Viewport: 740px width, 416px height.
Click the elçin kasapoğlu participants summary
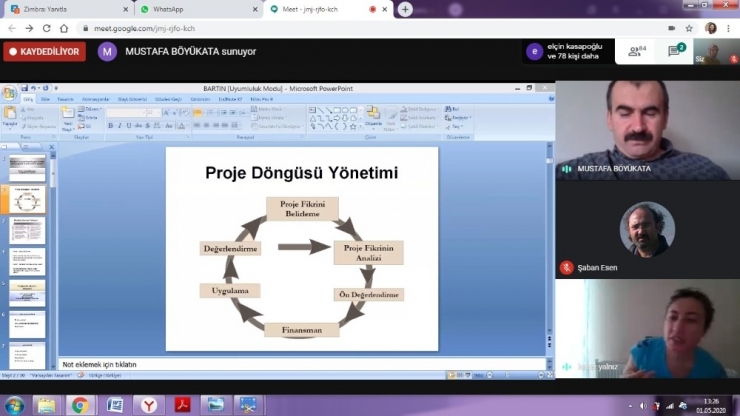(x=567, y=51)
